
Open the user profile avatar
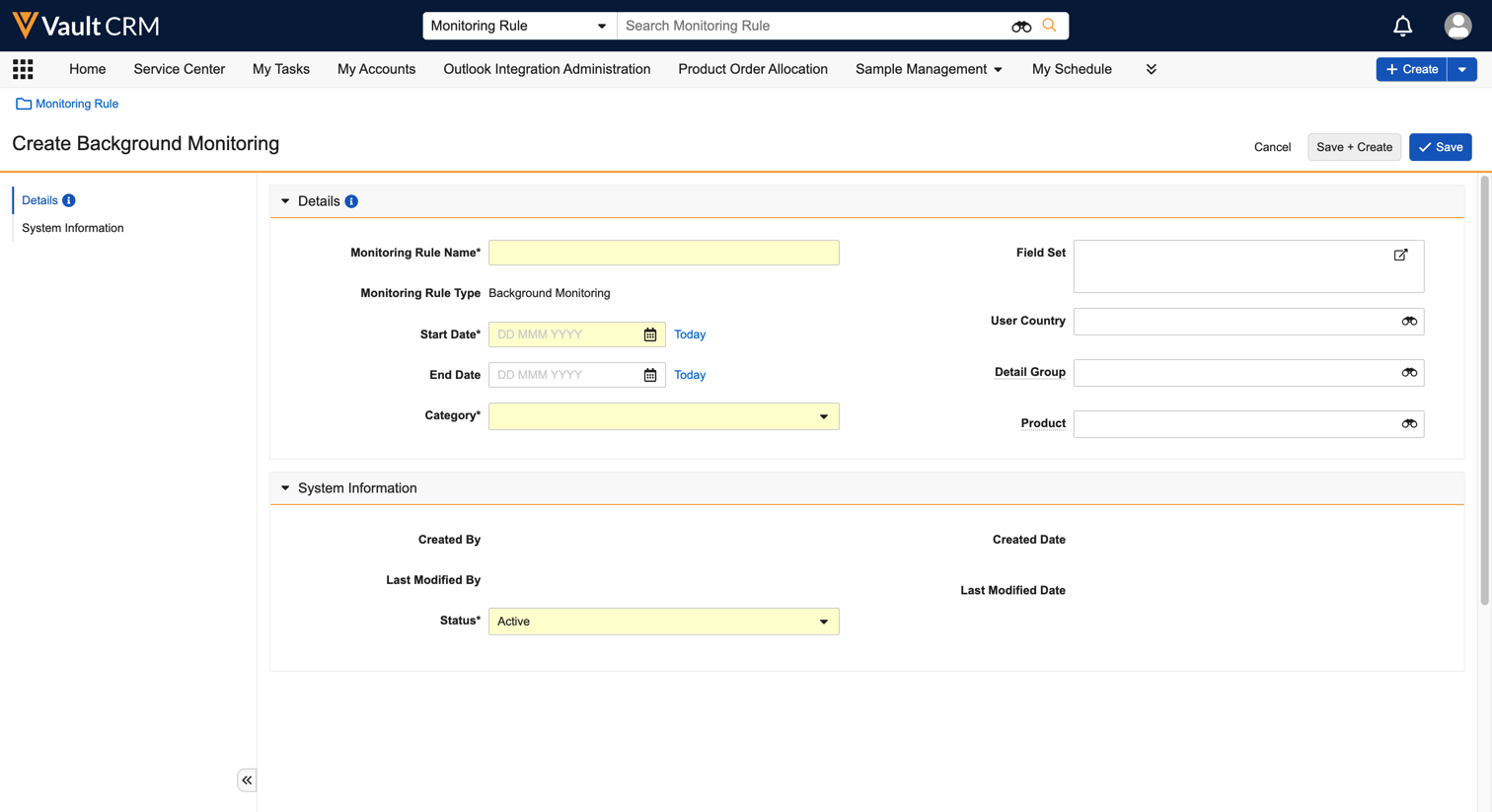click(x=1456, y=26)
